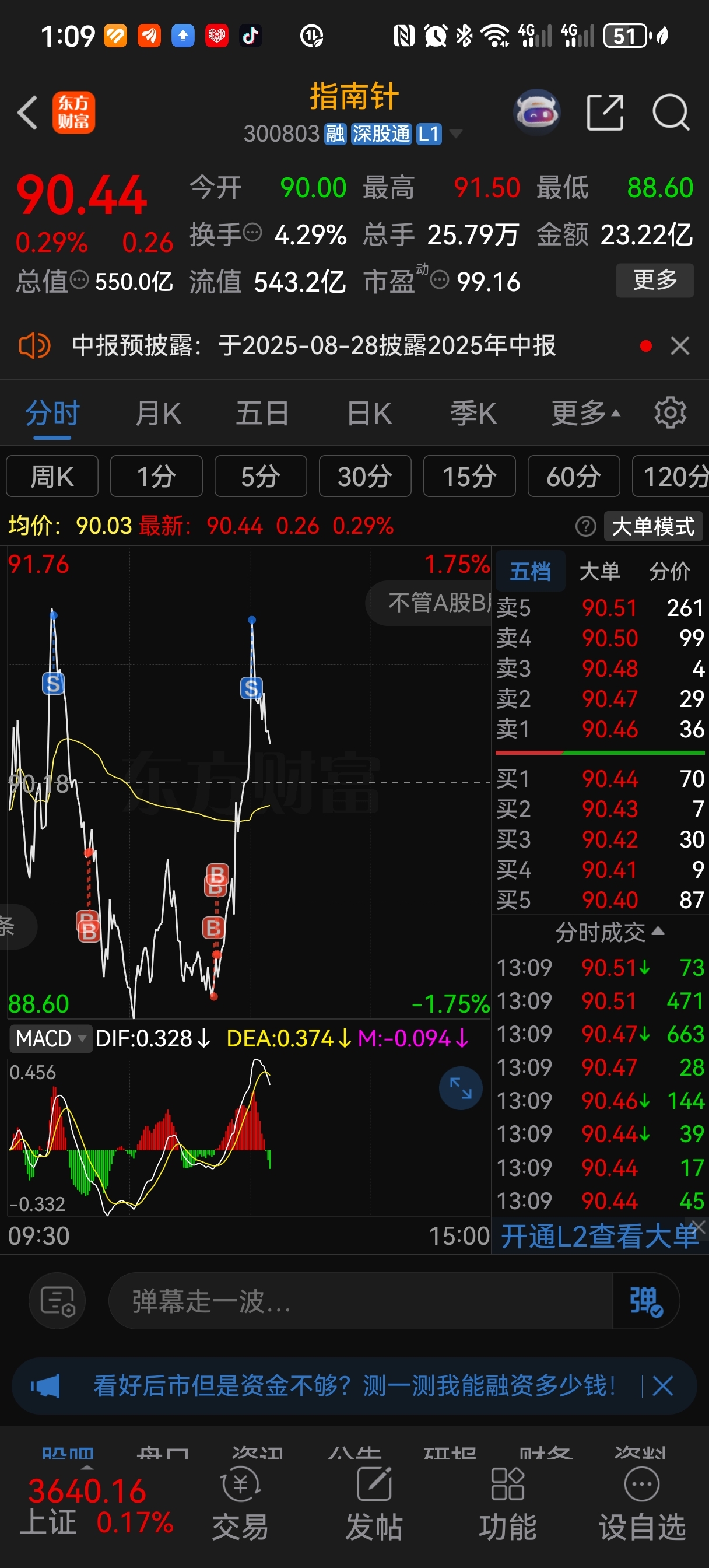Expand stock code dropdown arrow
709x1568 pixels.
(x=455, y=134)
